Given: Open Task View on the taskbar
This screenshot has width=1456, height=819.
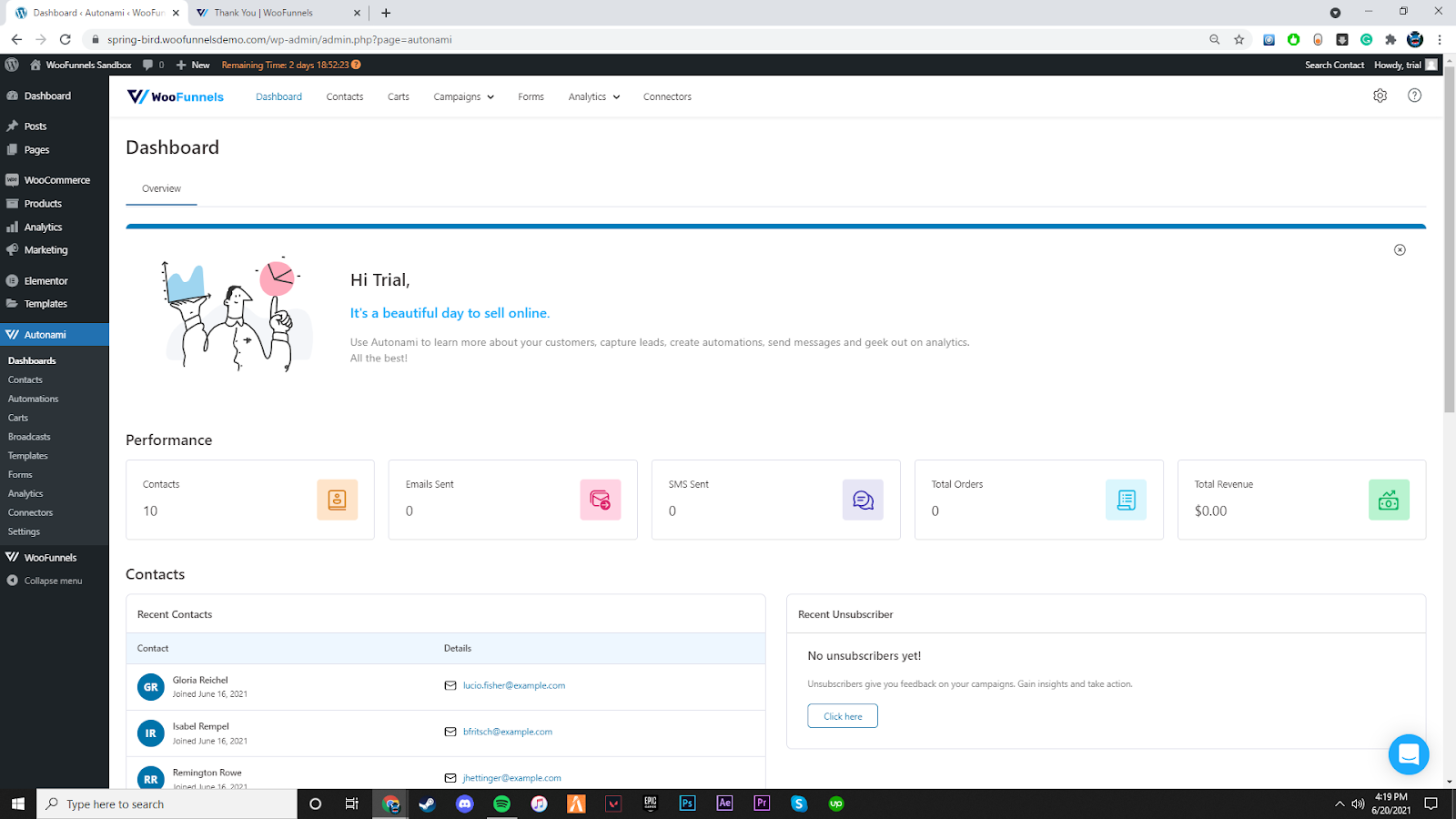Looking at the screenshot, I should click(351, 804).
